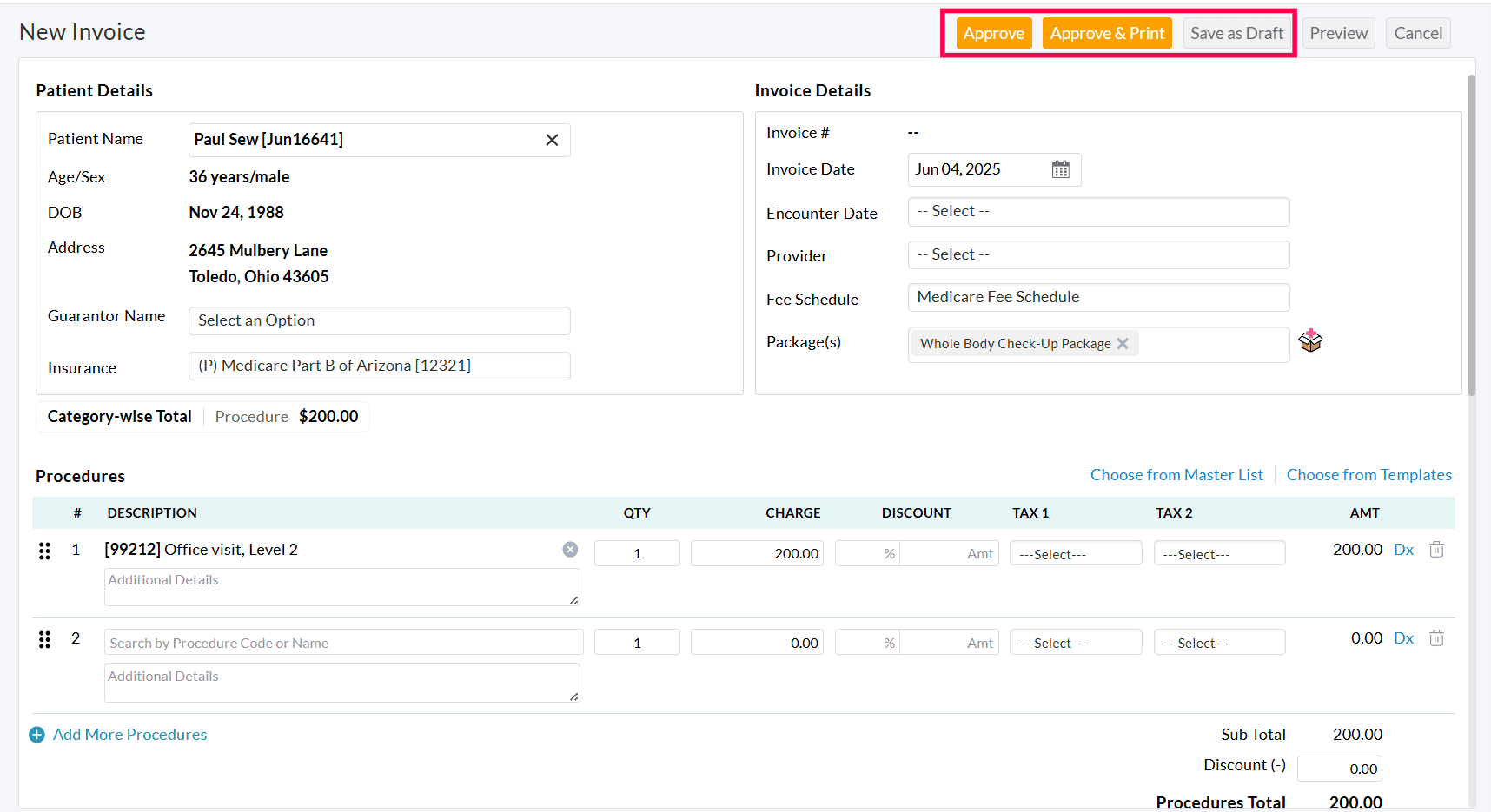Delete procedure row 1 with trash icon
This screenshot has width=1491, height=812.
1436,550
